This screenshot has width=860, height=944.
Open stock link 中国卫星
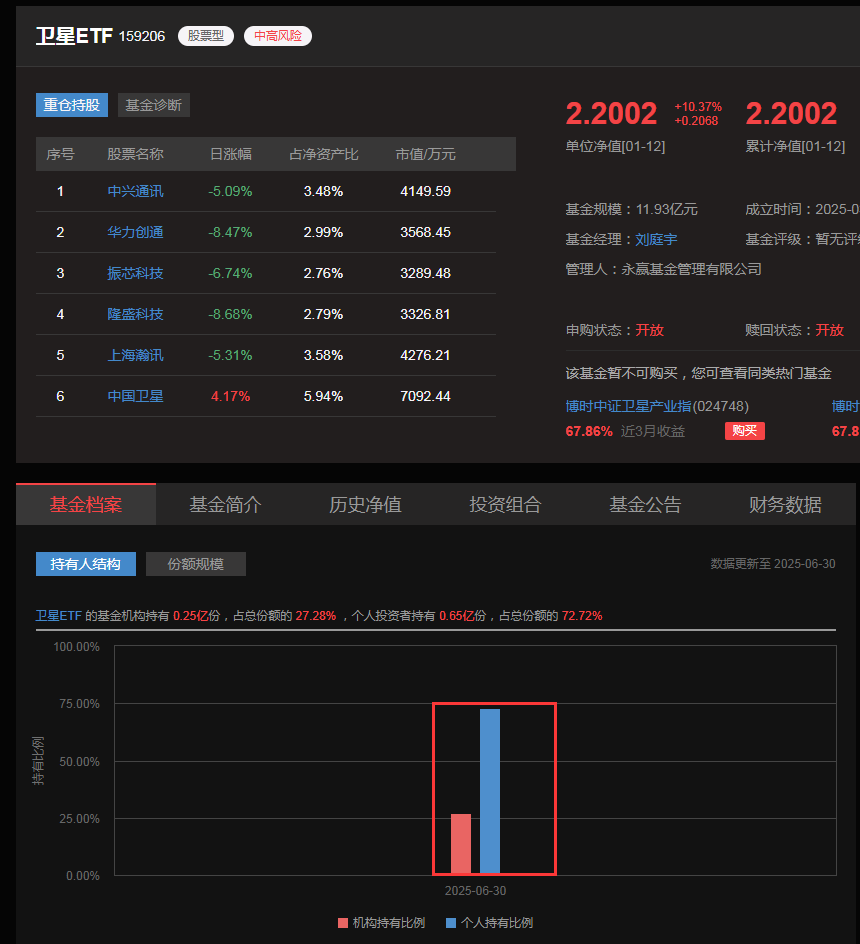[x=136, y=396]
